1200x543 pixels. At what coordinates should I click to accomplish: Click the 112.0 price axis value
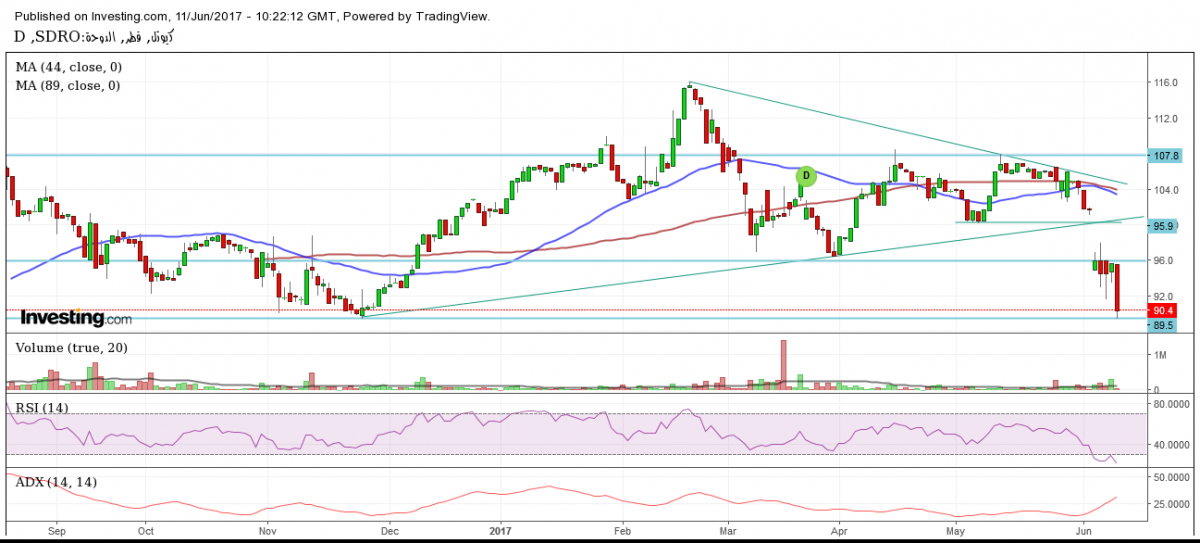coord(1166,118)
